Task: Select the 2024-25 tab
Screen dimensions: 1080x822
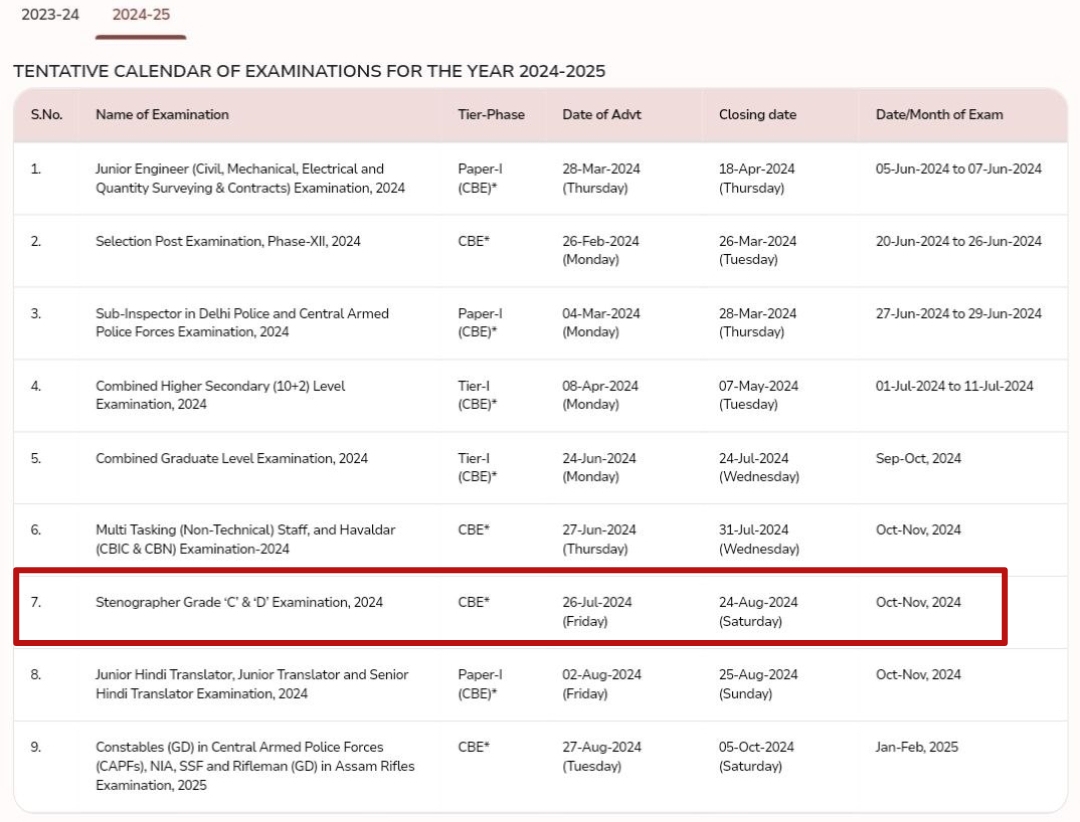Action: tap(141, 14)
